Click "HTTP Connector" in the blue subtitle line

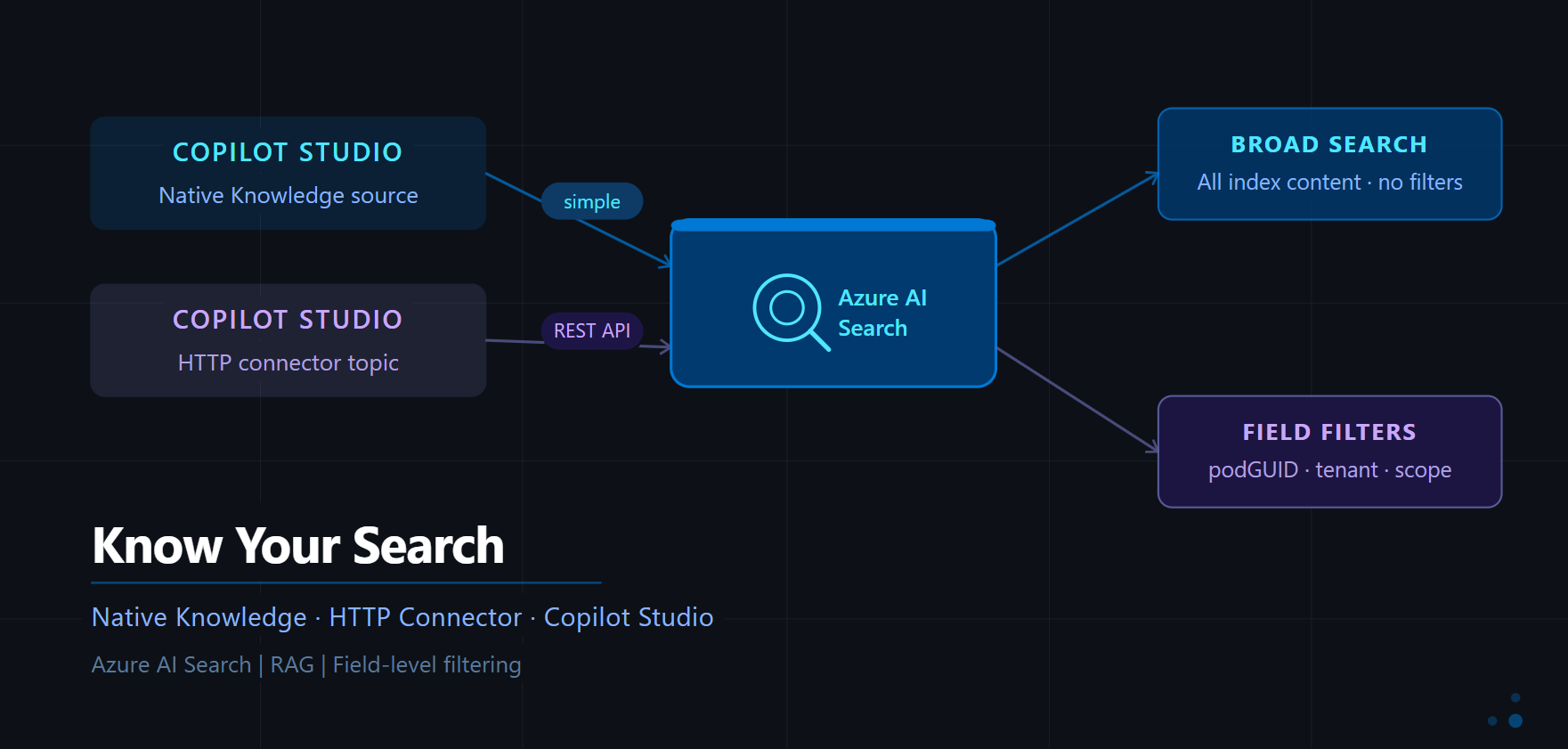coord(425,617)
